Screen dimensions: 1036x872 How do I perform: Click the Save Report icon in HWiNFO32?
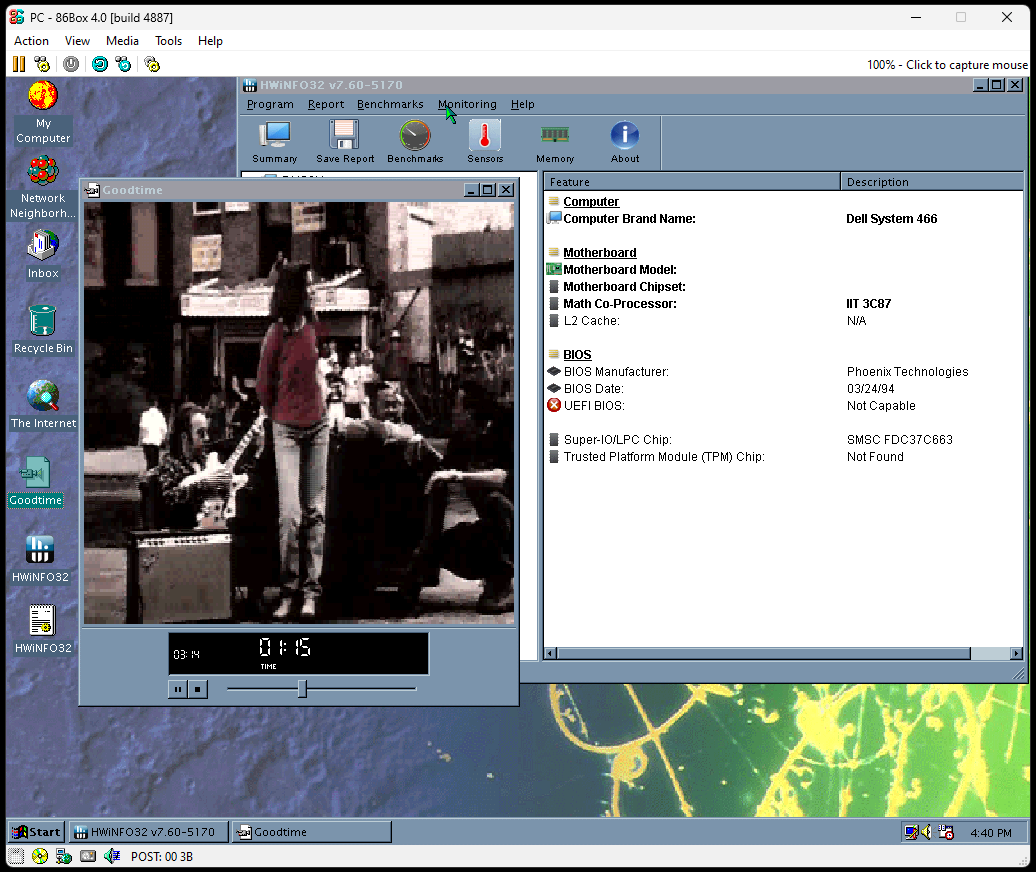tap(344, 141)
